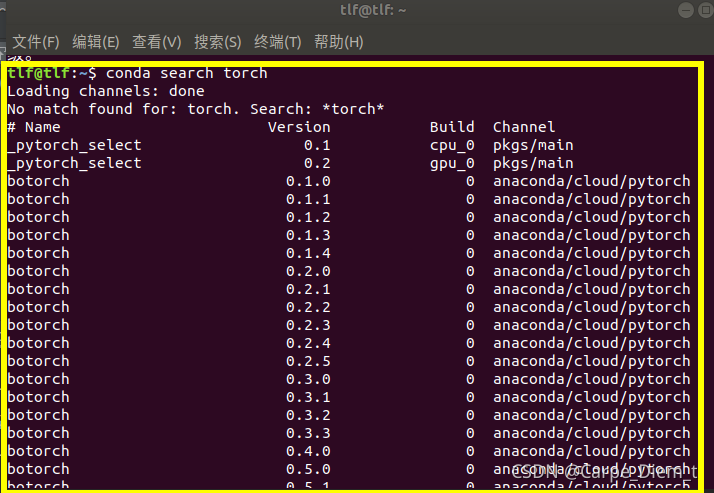This screenshot has width=714, height=493.
Task: Click the botorch name in the 0.4.0 row
Action: 38,451
